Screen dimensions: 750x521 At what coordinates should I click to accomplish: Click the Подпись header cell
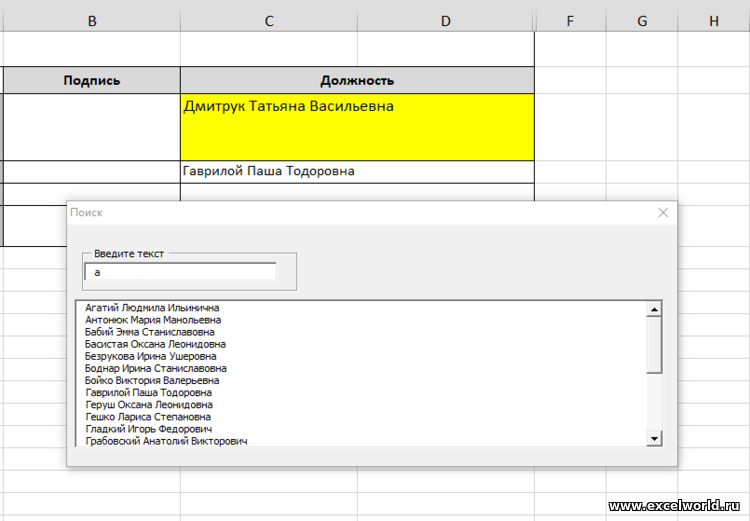[92, 80]
